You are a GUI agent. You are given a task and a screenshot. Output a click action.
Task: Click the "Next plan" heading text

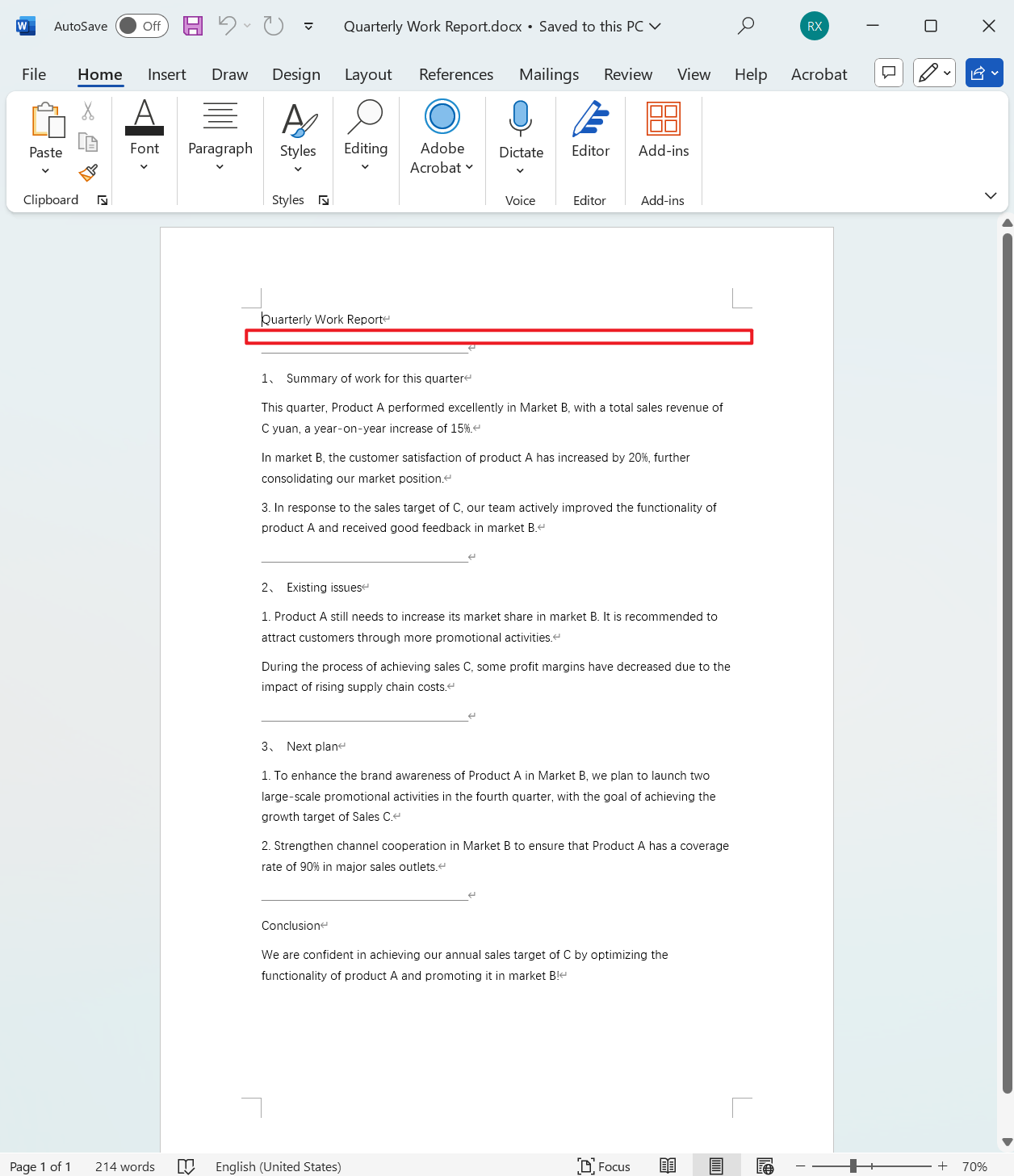312,747
